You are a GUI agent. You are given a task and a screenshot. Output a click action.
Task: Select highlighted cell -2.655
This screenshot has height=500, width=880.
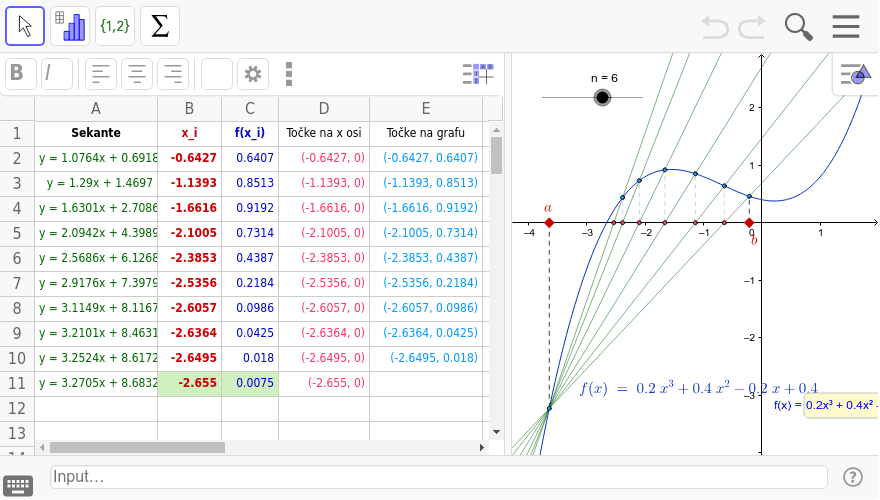190,384
